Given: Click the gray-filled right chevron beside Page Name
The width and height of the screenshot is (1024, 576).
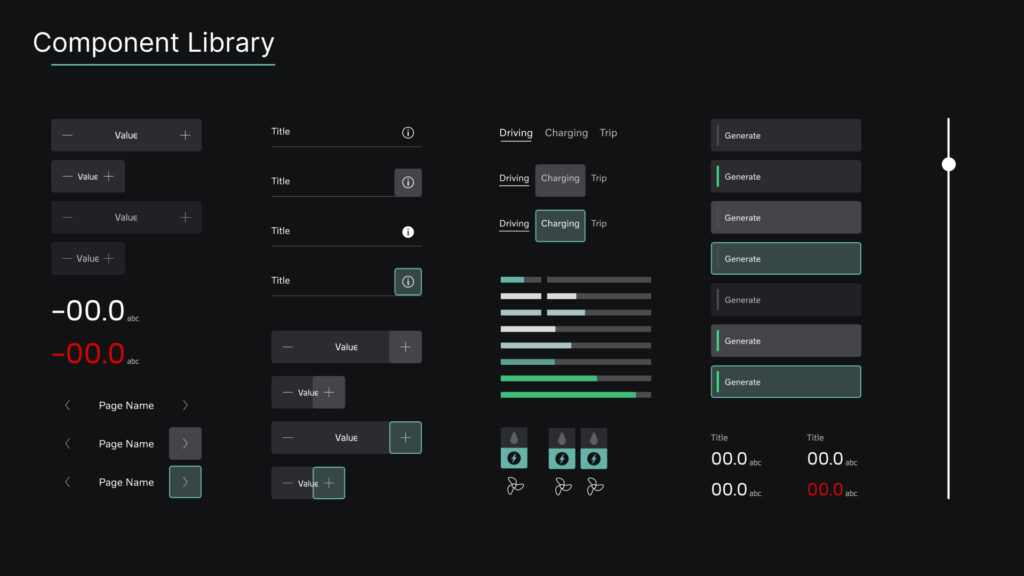Looking at the screenshot, I should point(185,443).
